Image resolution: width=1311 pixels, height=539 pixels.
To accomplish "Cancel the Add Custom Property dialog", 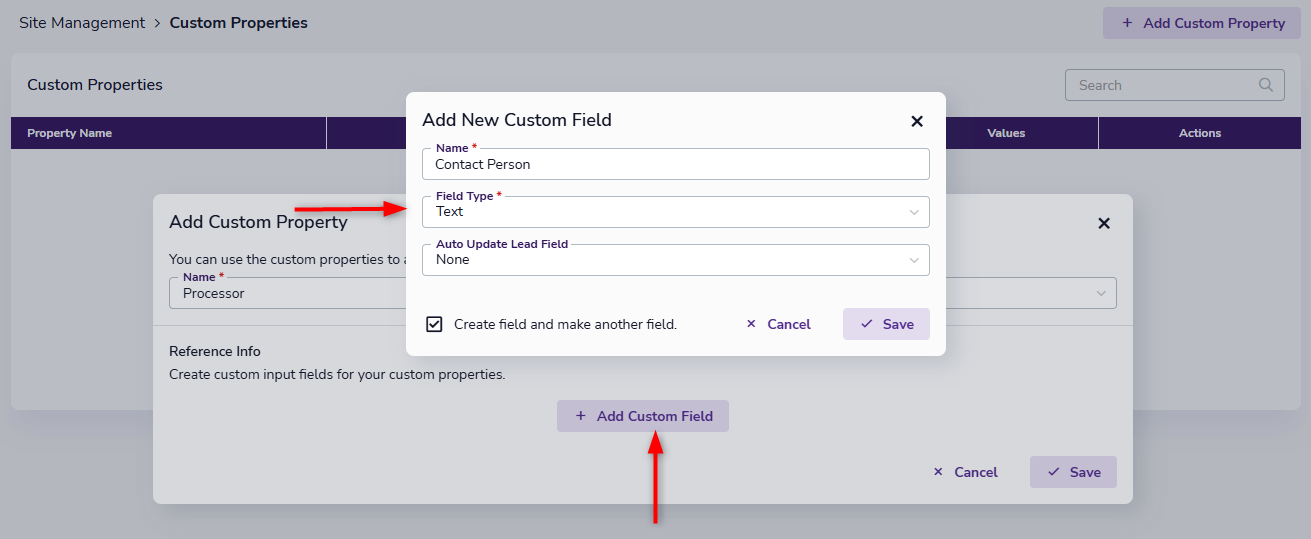I will (965, 472).
